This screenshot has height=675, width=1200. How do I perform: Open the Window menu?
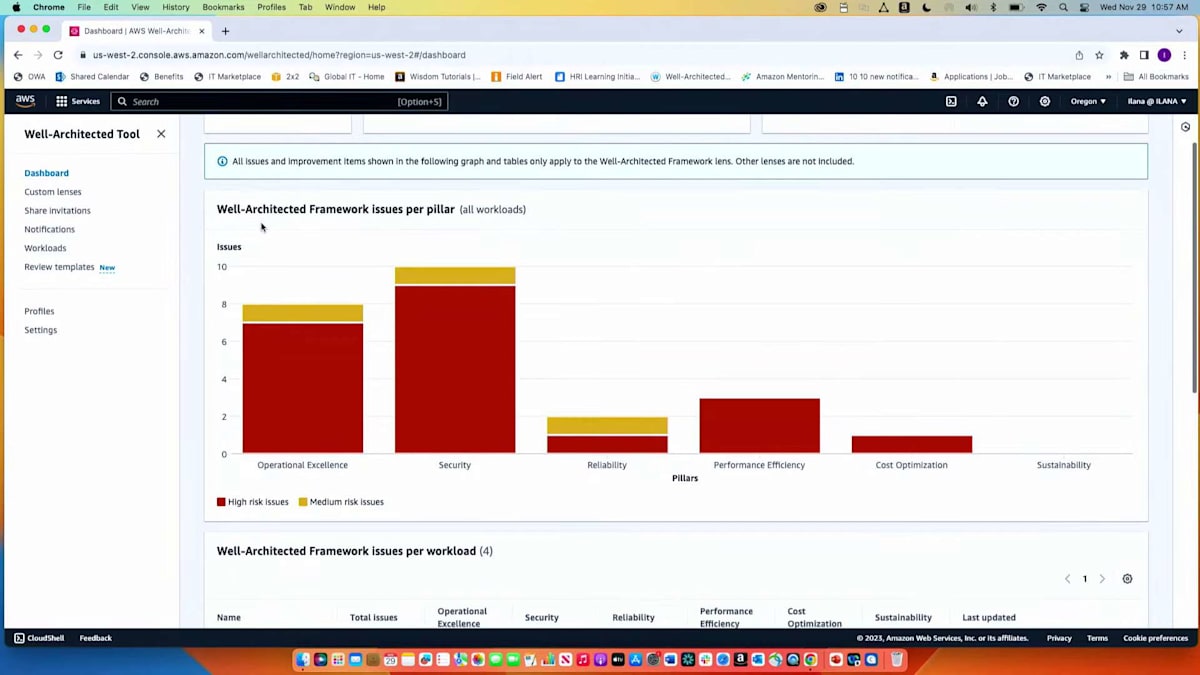(340, 7)
